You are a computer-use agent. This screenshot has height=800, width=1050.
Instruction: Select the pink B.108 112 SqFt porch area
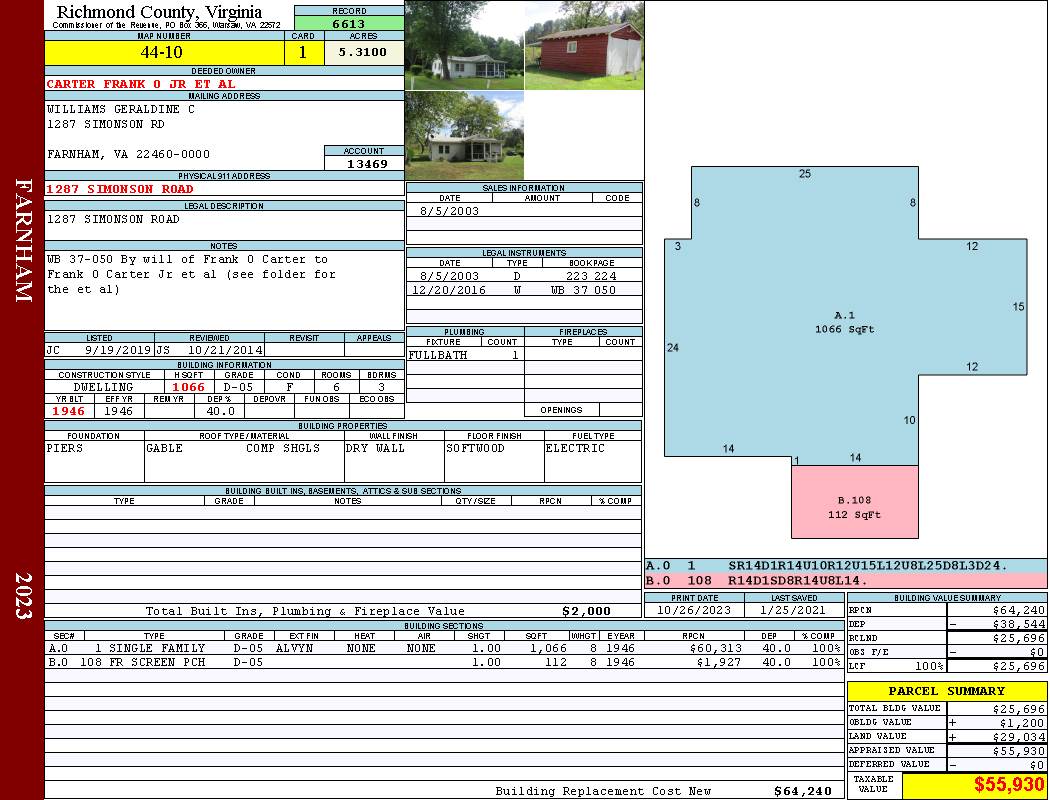click(x=854, y=506)
